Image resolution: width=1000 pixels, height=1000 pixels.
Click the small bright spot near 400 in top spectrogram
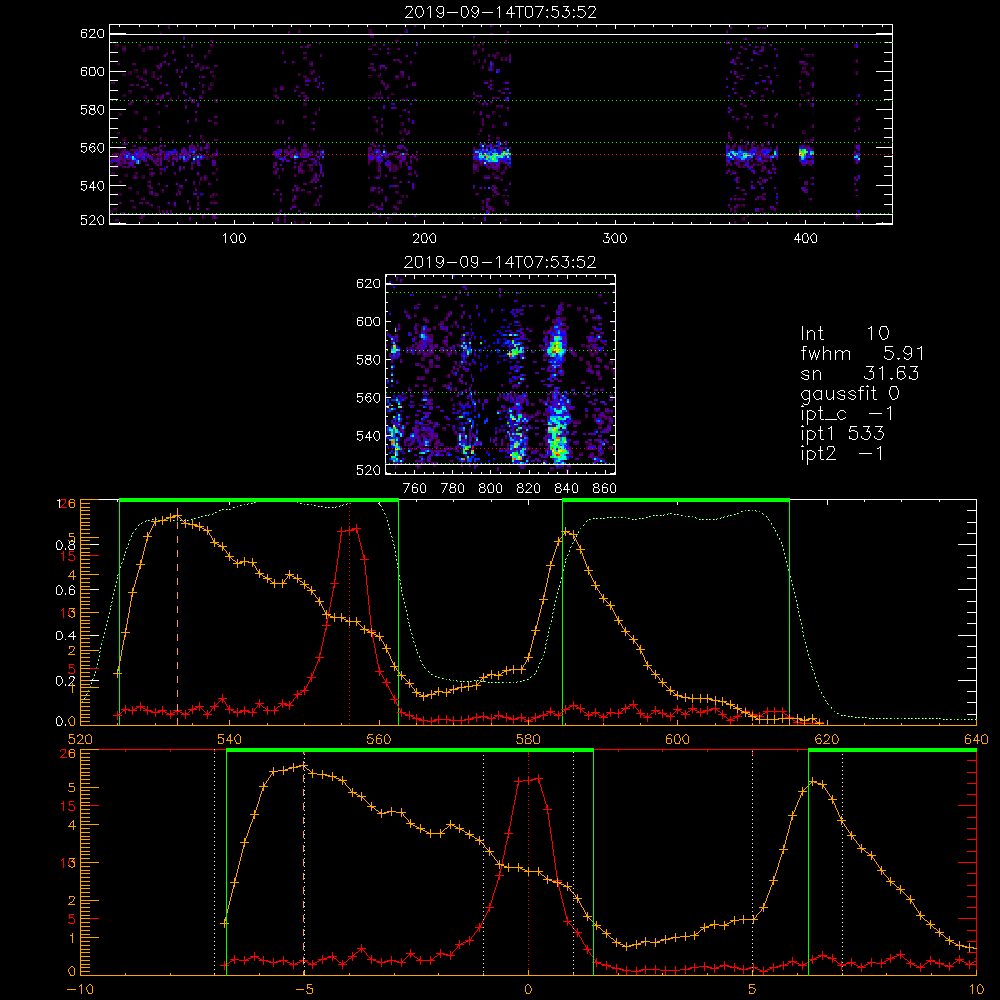(x=806, y=153)
